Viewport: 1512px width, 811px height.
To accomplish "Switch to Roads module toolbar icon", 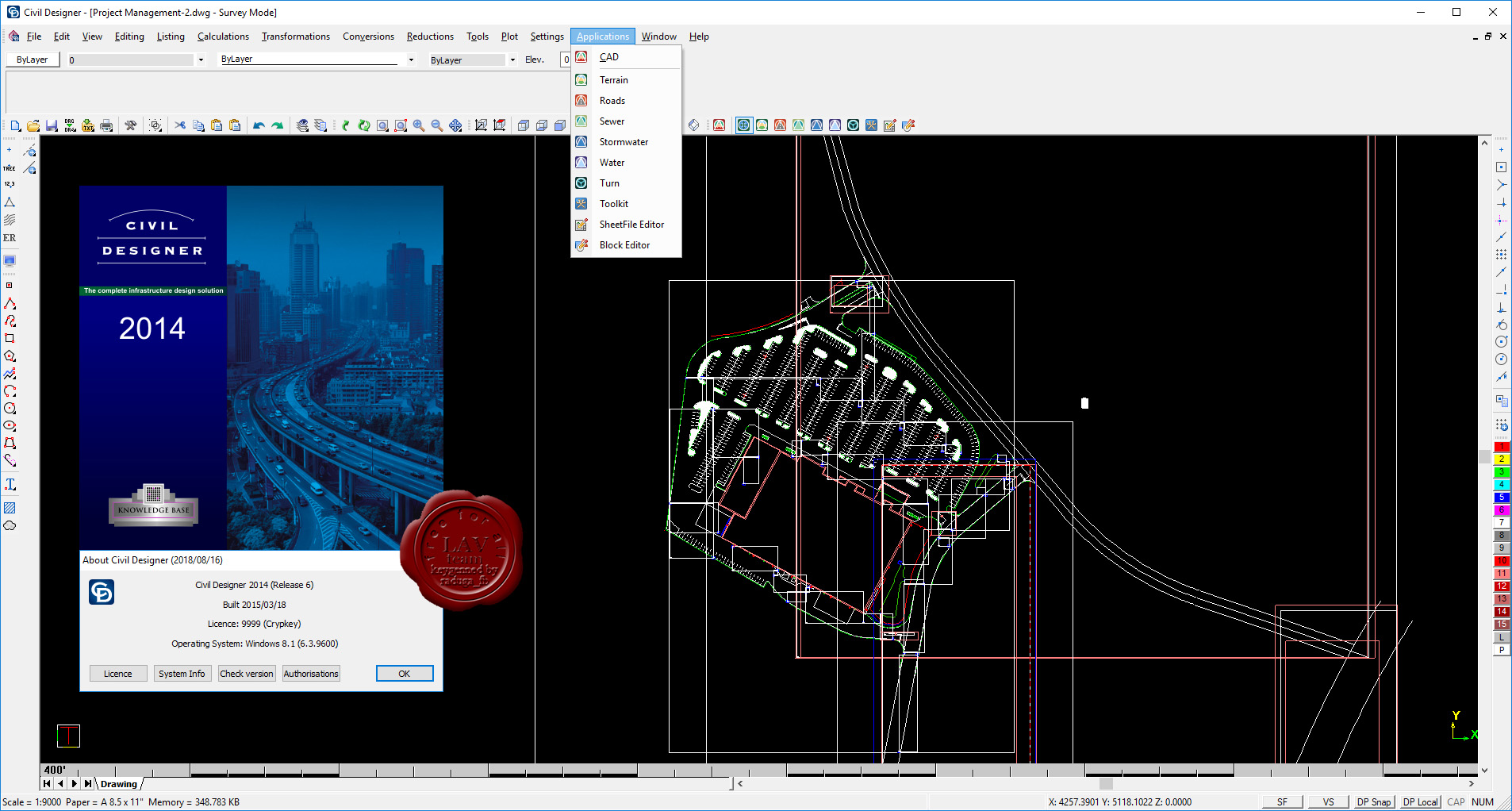I will (781, 125).
